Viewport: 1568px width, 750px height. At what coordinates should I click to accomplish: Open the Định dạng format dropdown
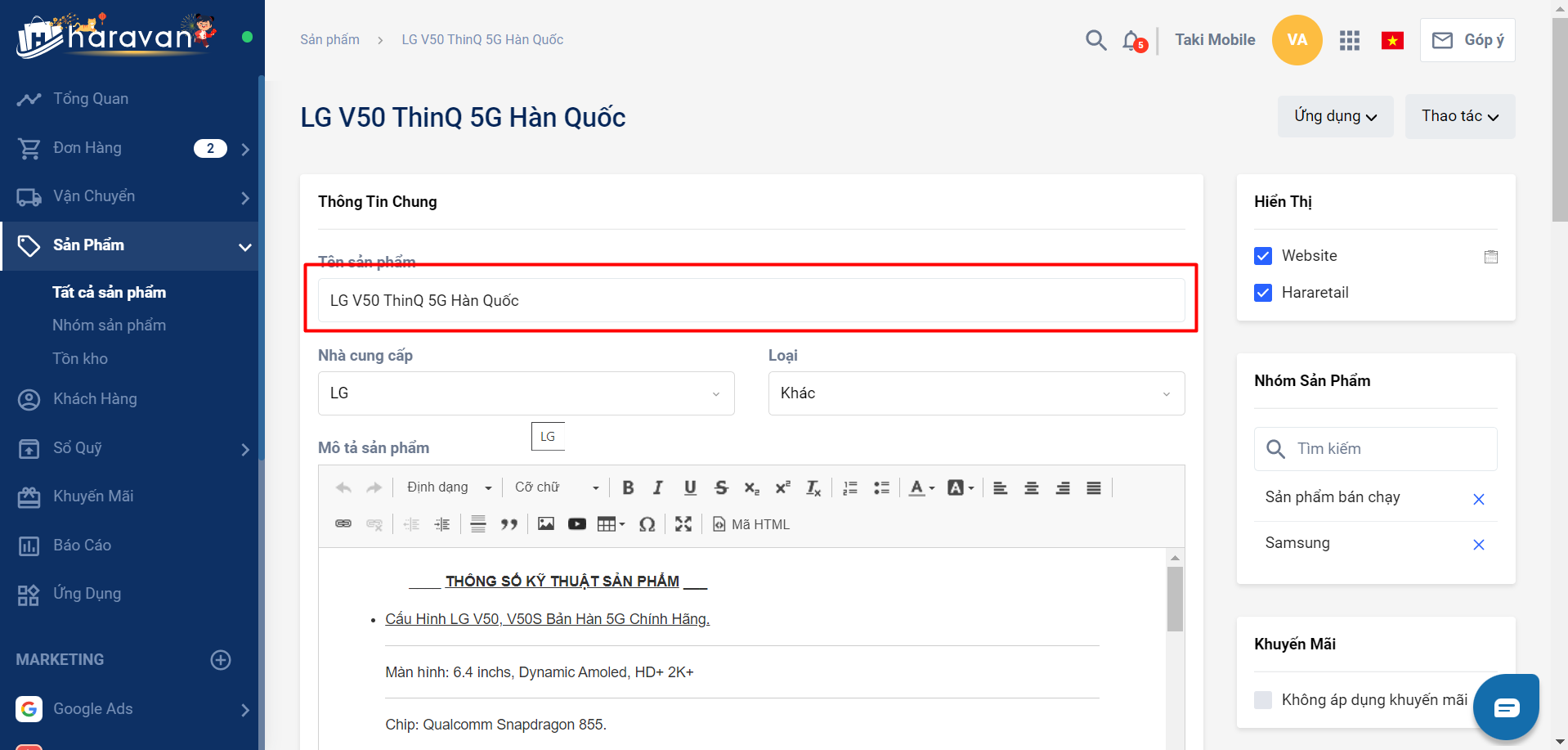pos(449,488)
